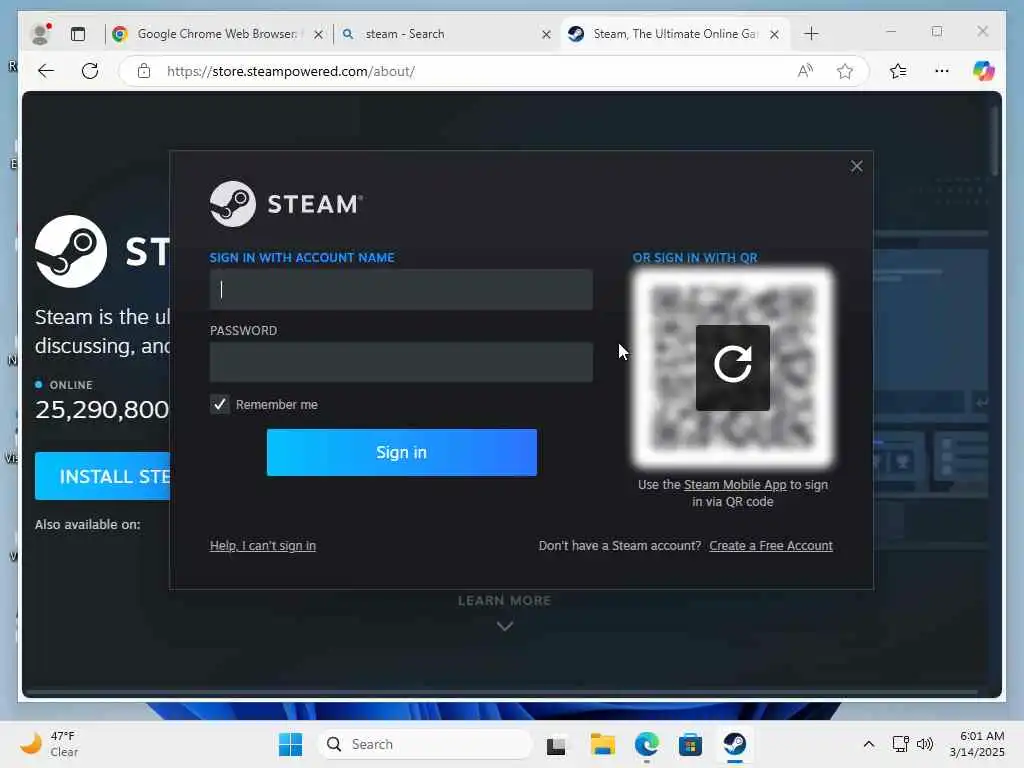Minimize the browser window
Screen dimensions: 1024x768
[891, 31]
